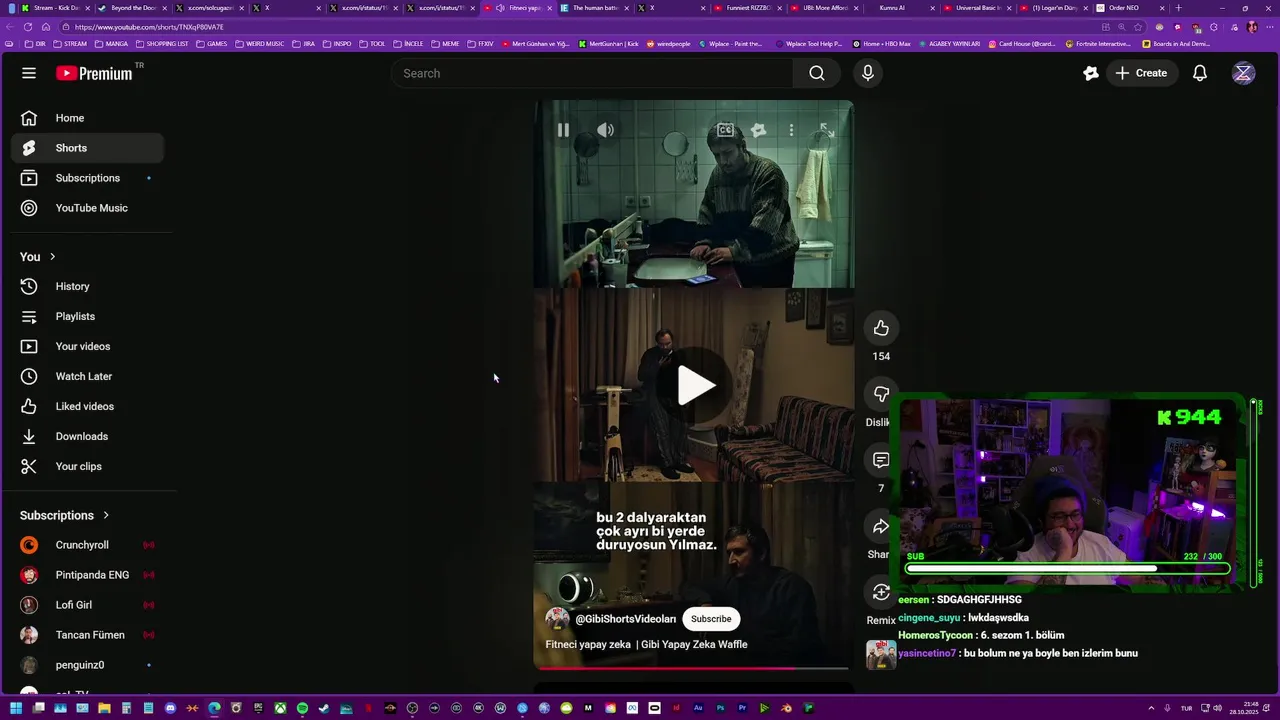Open the Windows Start menu
This screenshot has width=1280, height=720.
click(16, 708)
